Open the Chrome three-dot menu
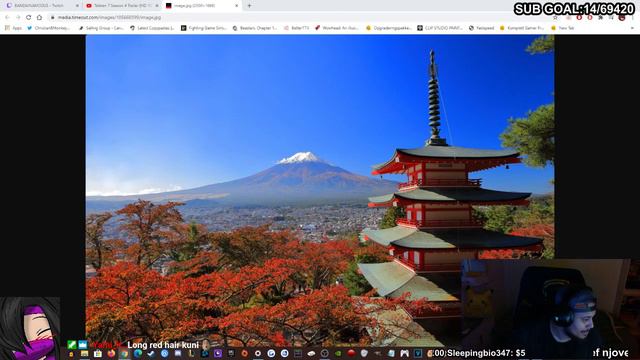 (633, 18)
